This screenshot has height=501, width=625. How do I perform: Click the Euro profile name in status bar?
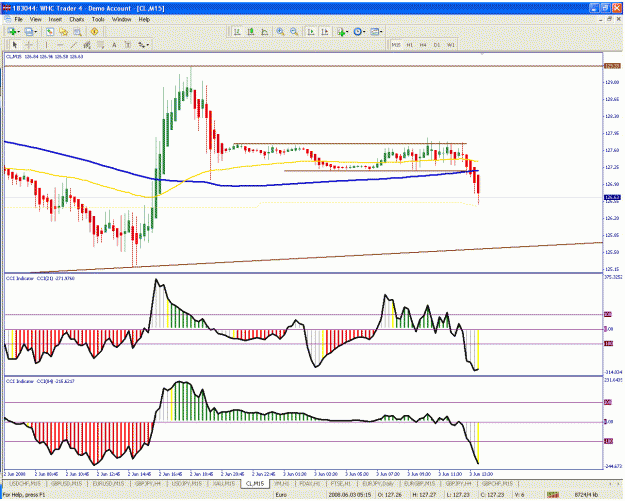tap(281, 495)
